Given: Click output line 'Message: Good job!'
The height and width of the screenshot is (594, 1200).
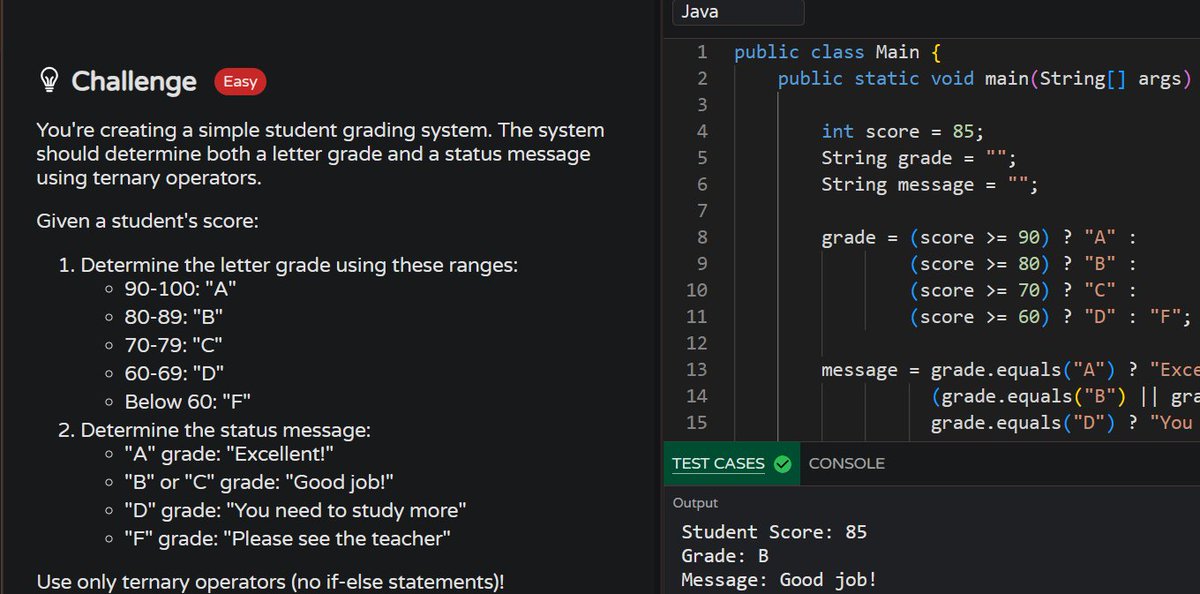Looking at the screenshot, I should (x=779, y=580).
